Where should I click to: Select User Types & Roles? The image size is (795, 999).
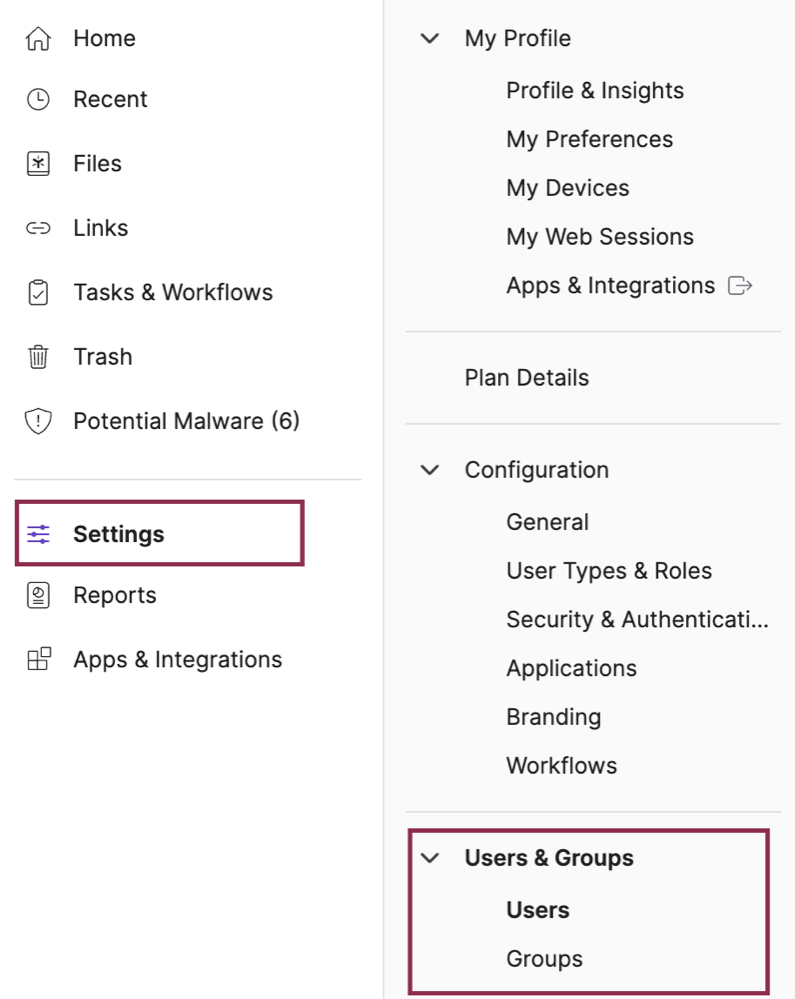[609, 571]
